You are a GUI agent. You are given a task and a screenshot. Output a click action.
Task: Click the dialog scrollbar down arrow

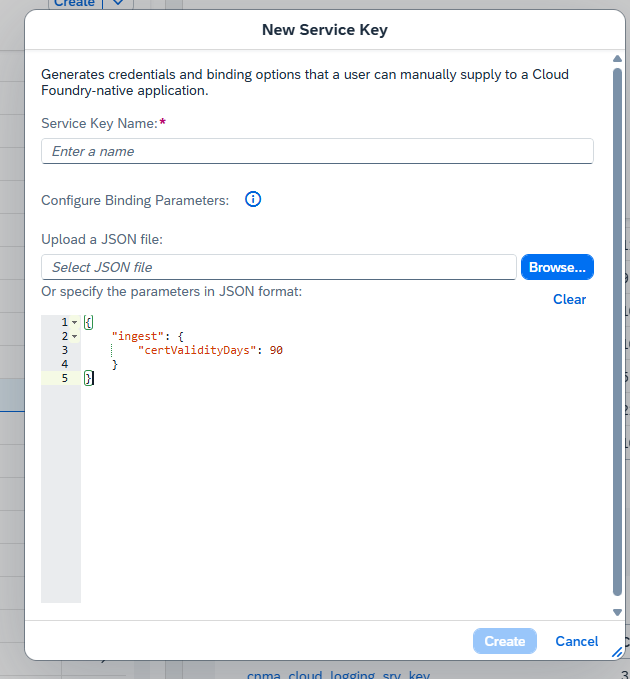(x=617, y=612)
